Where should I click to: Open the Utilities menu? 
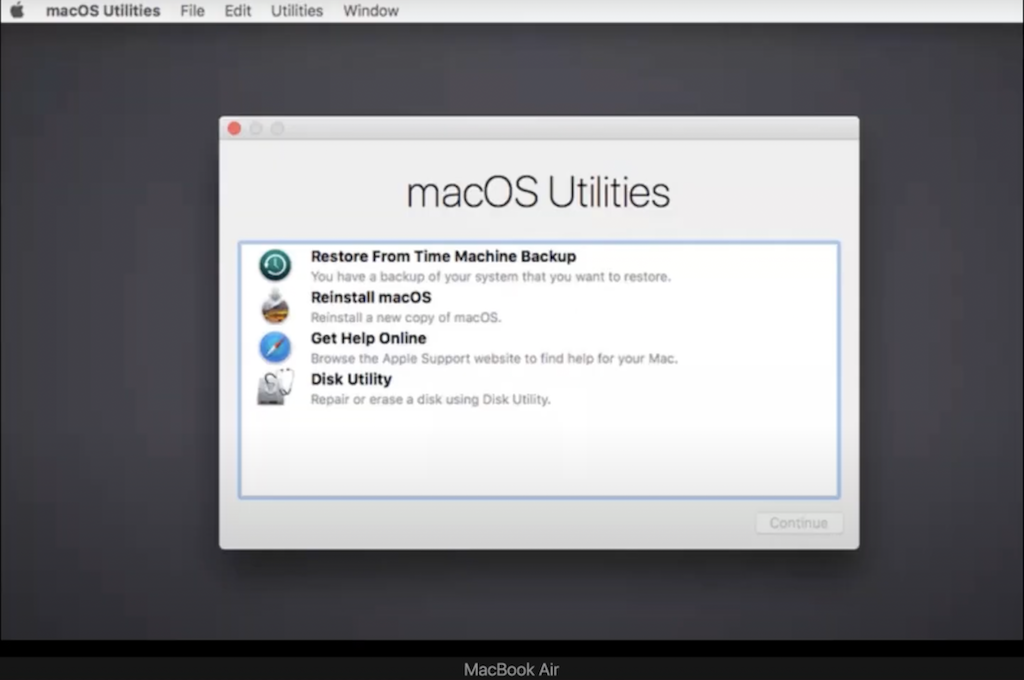pyautogui.click(x=296, y=10)
